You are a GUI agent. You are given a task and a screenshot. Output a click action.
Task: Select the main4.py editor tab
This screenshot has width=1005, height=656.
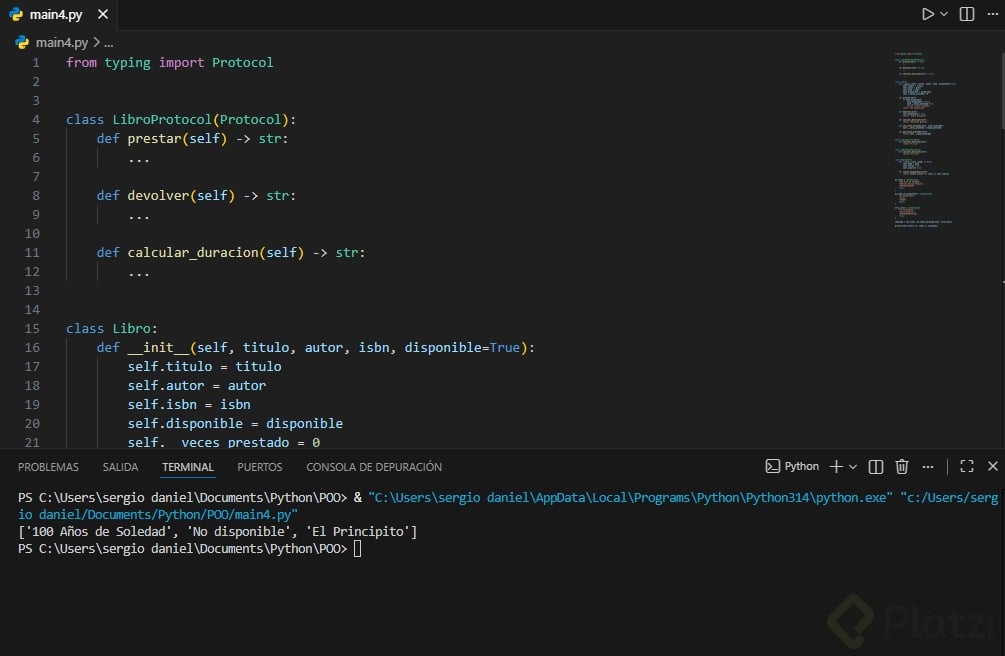[56, 15]
